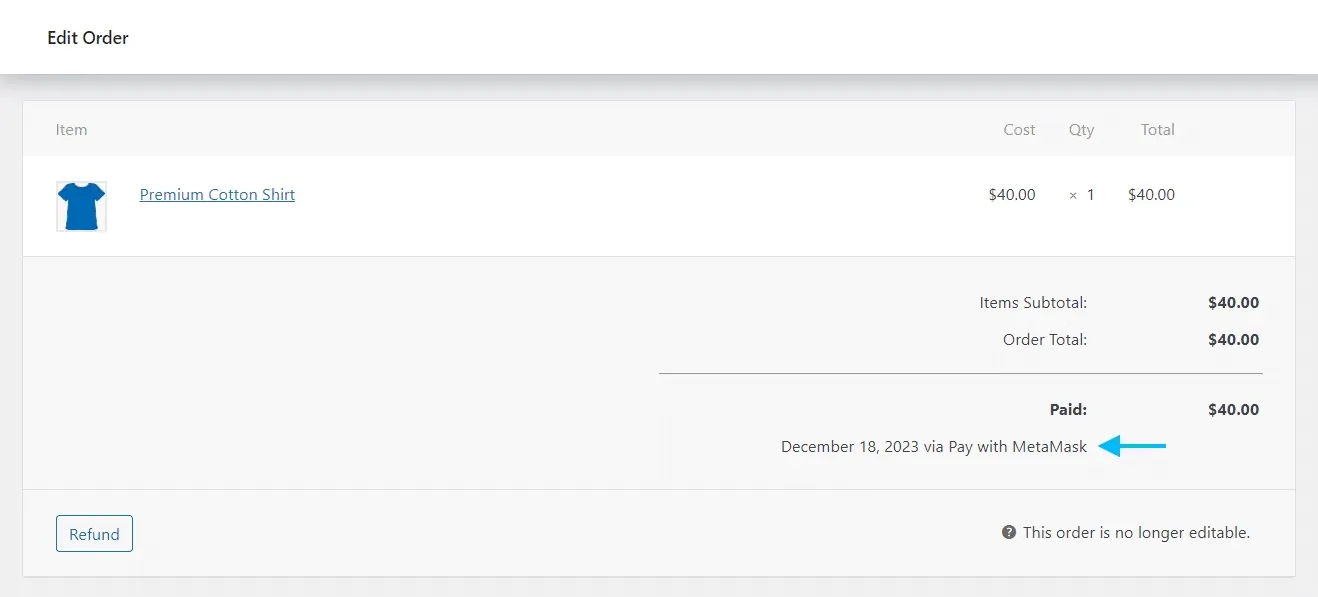
Task: Click the Refund button
Action: [x=94, y=533]
